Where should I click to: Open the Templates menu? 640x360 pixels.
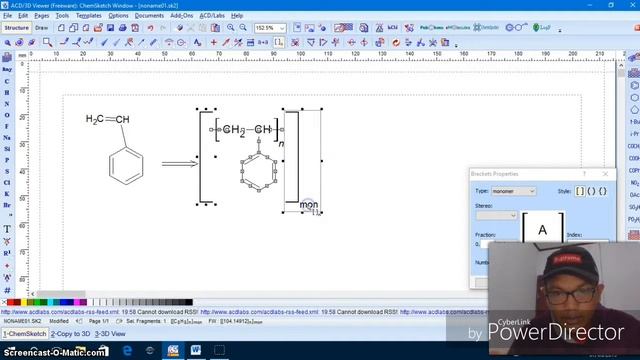[89, 16]
